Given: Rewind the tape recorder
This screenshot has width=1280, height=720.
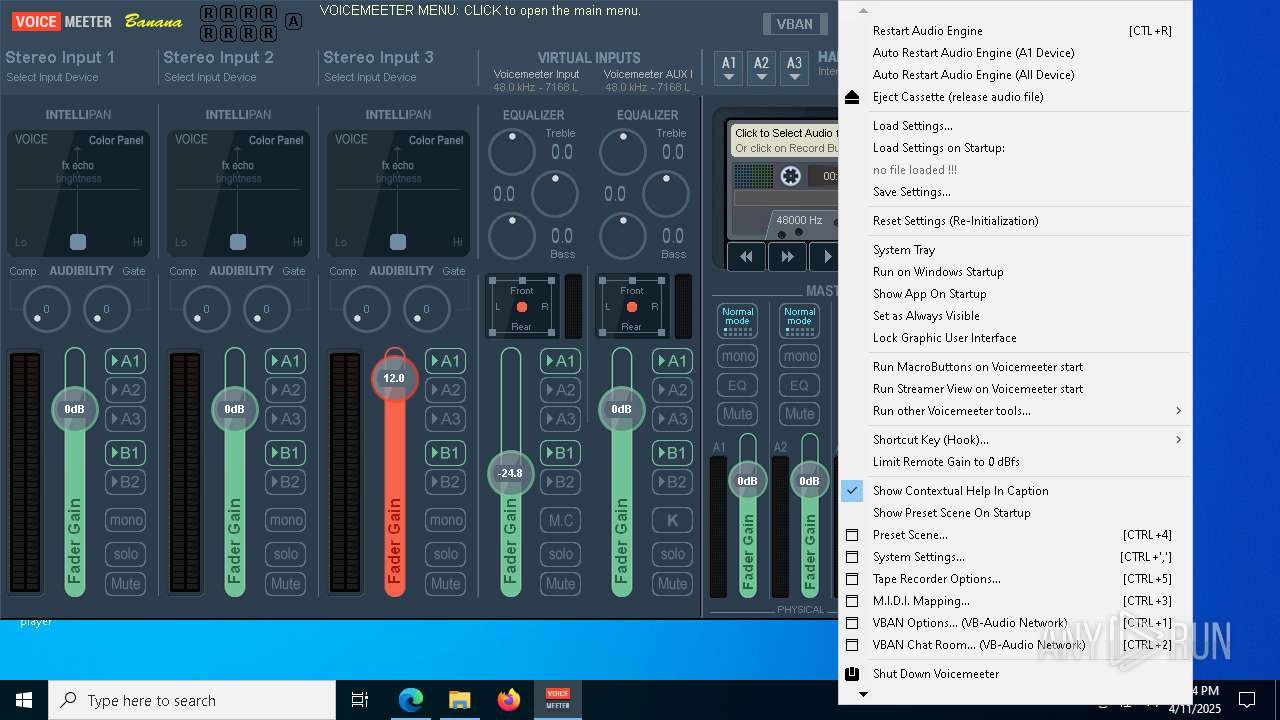Looking at the screenshot, I should [746, 257].
